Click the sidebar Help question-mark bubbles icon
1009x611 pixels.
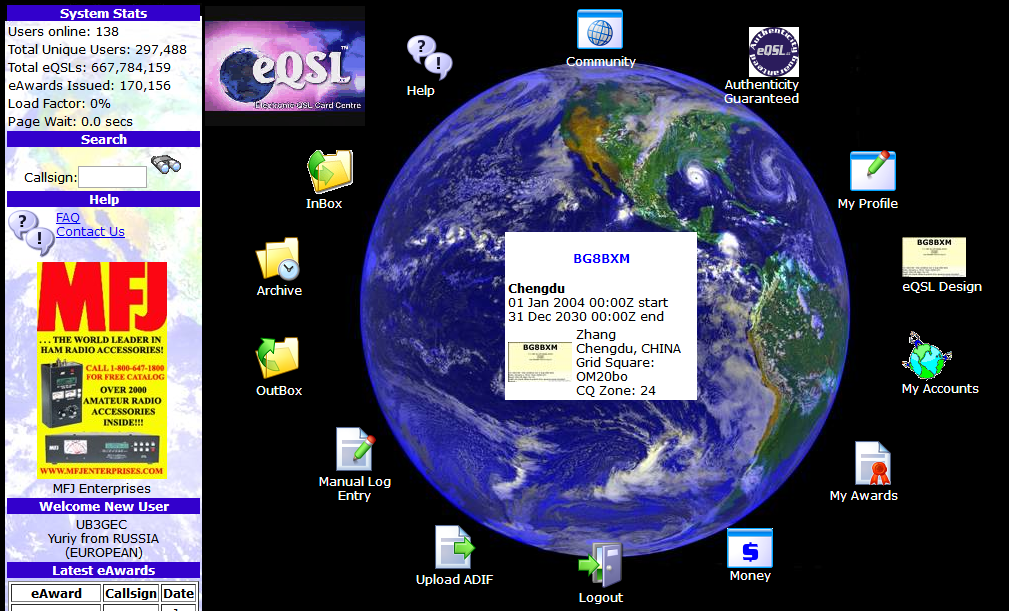point(31,232)
